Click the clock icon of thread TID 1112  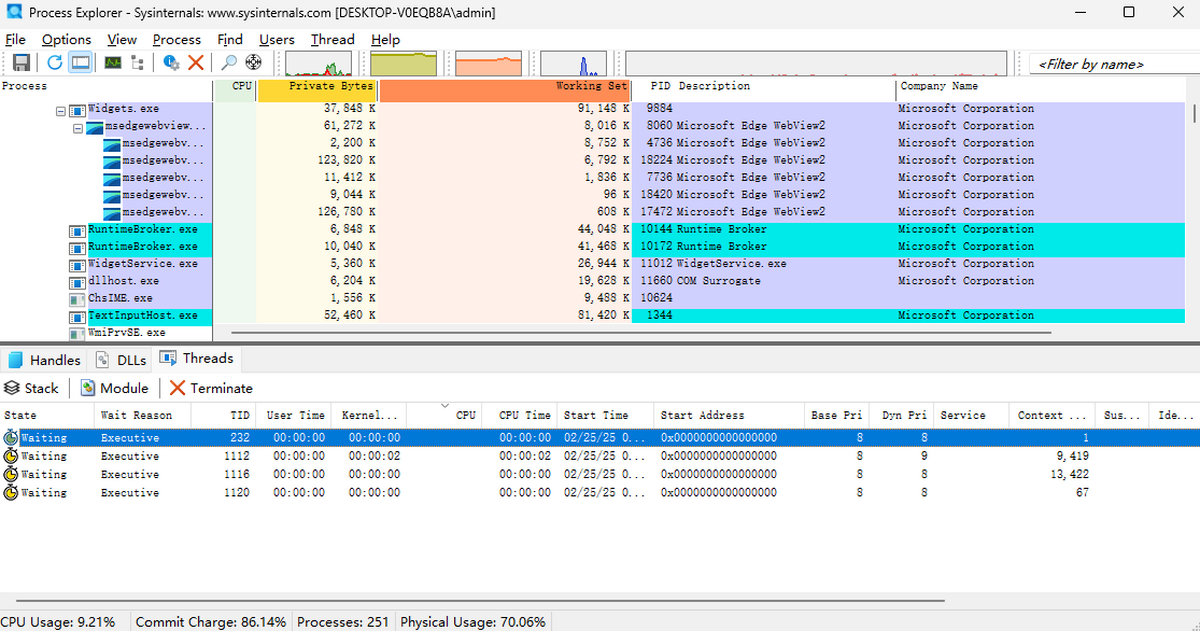11,456
